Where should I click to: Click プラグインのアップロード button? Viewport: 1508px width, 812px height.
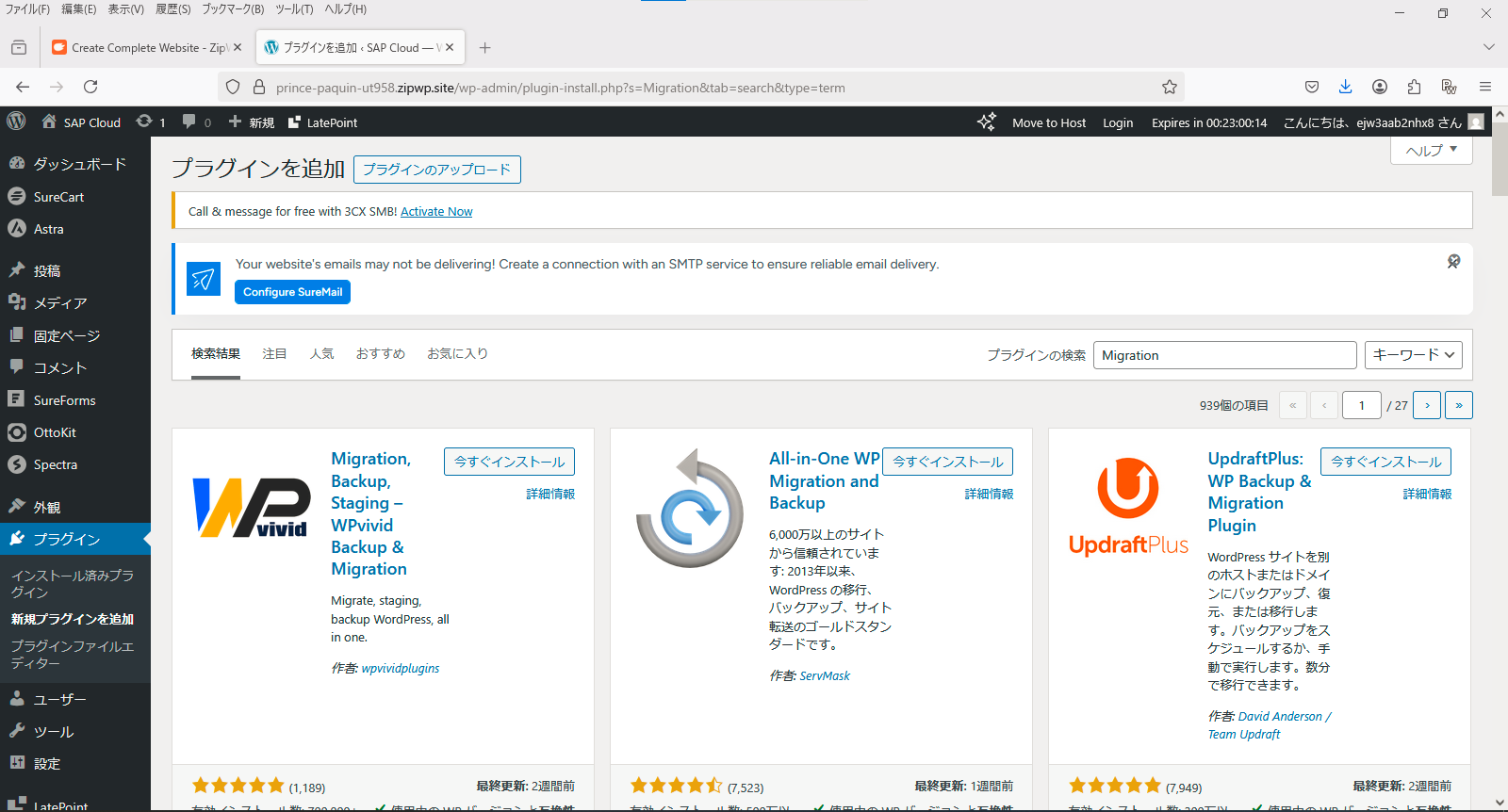[x=437, y=170]
